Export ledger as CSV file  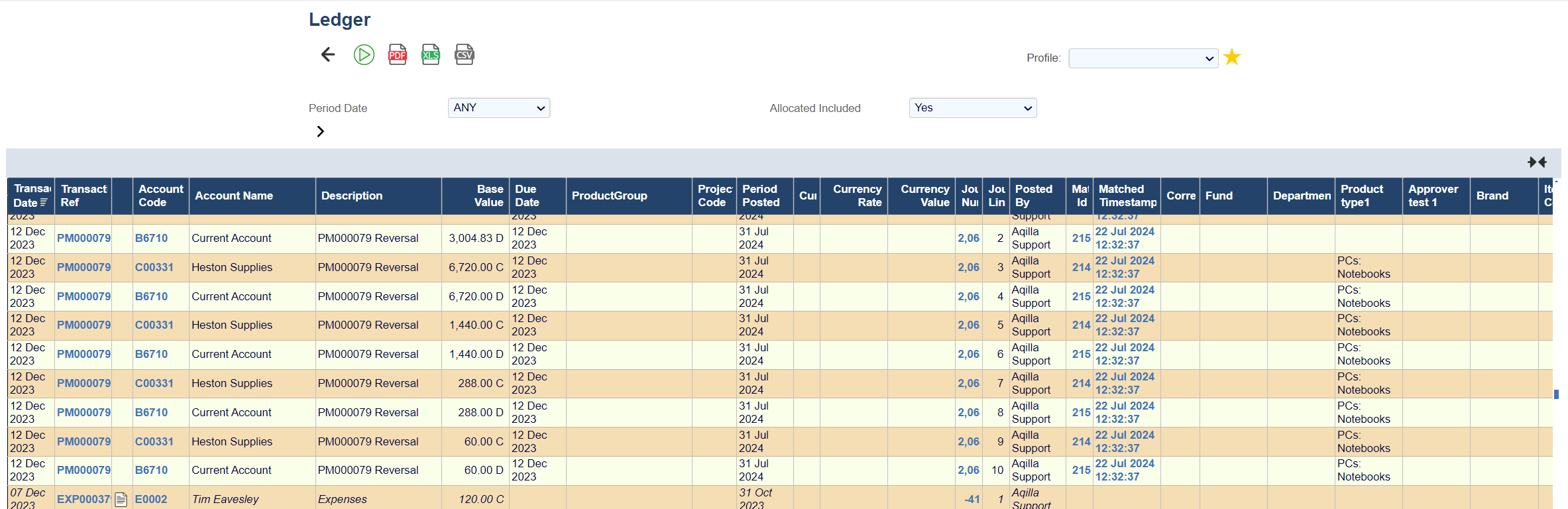[465, 54]
